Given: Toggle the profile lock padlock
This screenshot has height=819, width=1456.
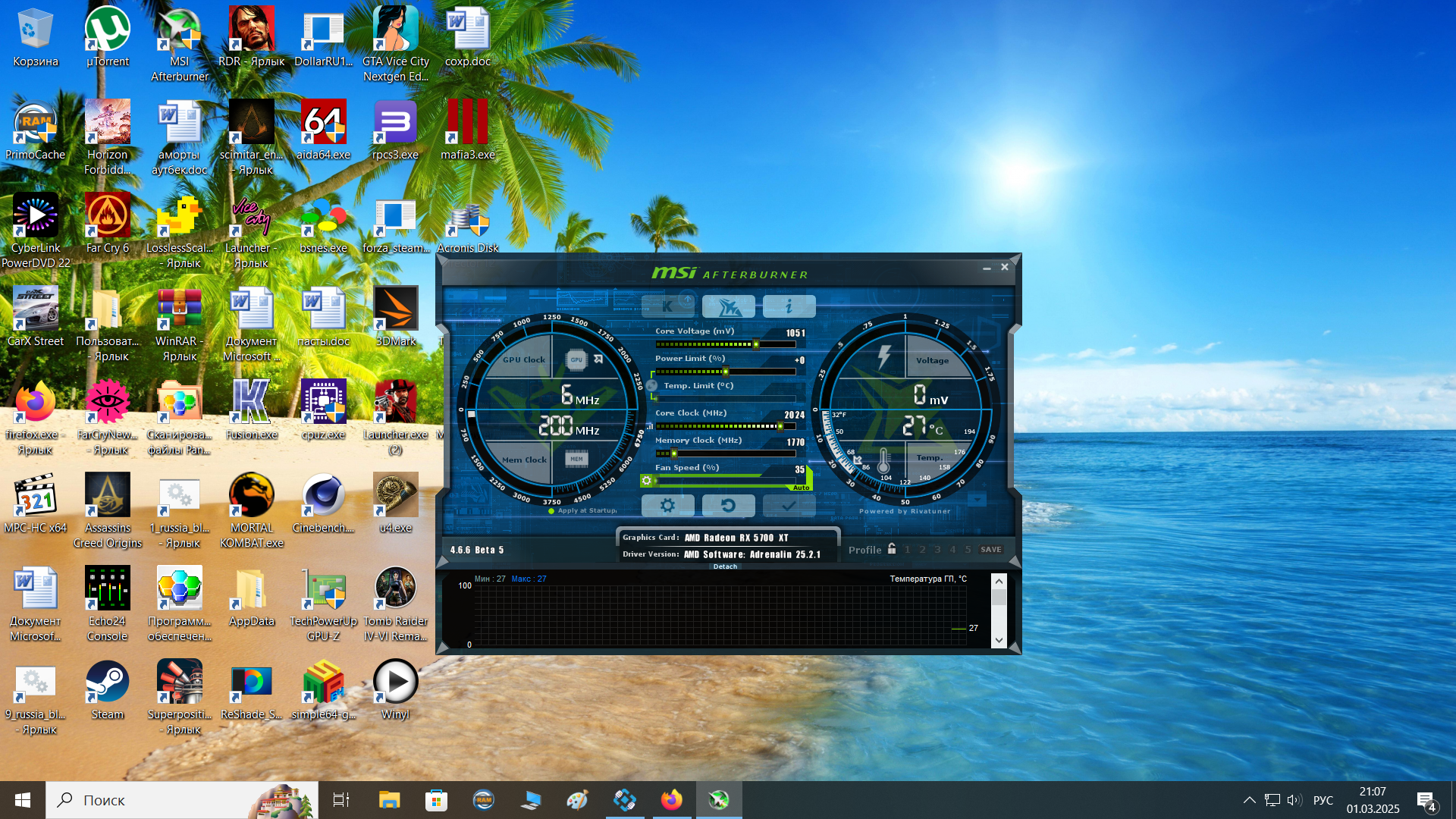Looking at the screenshot, I should tap(892, 549).
